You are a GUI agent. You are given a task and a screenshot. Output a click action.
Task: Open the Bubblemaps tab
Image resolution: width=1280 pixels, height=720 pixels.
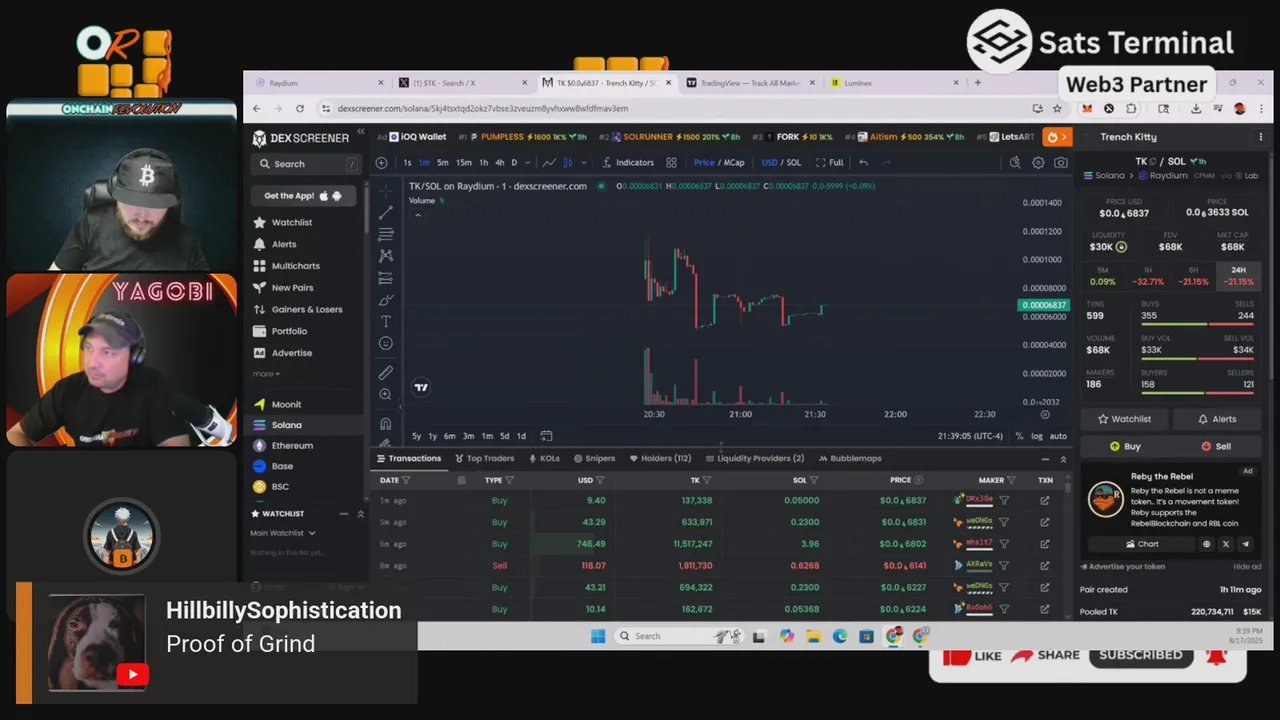[850, 459]
